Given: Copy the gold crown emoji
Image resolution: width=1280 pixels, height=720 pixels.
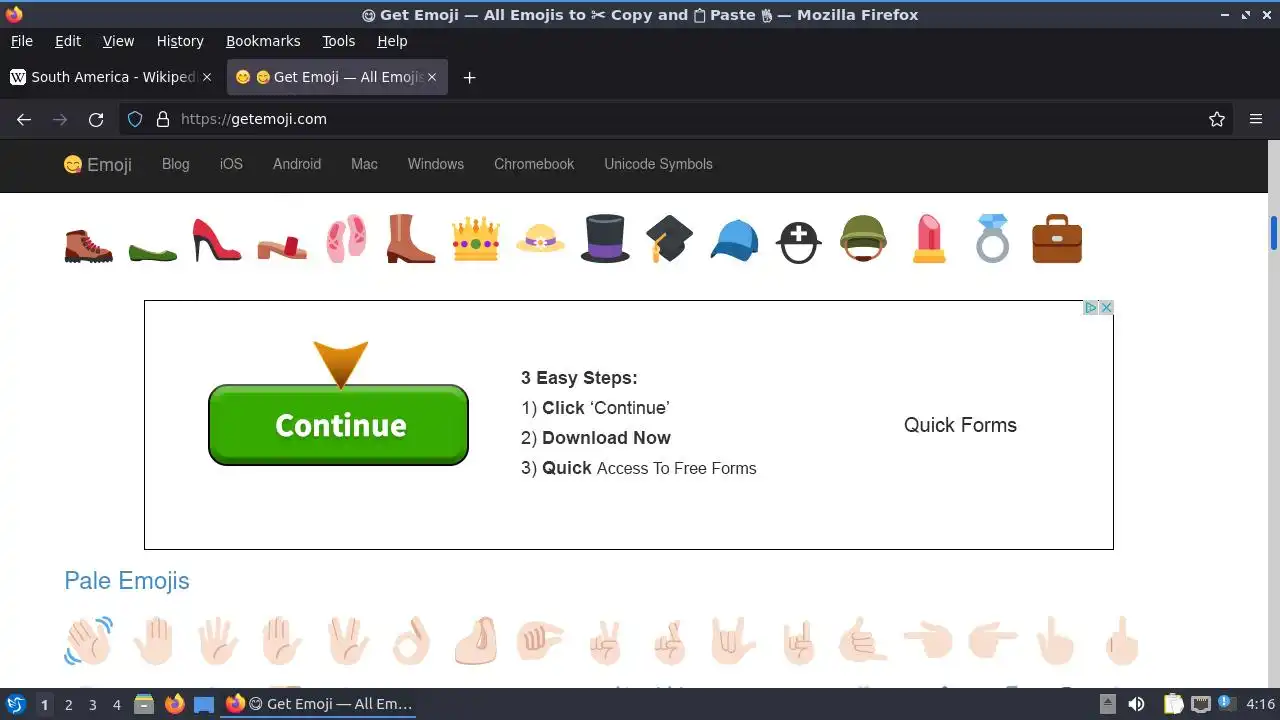Looking at the screenshot, I should (475, 241).
